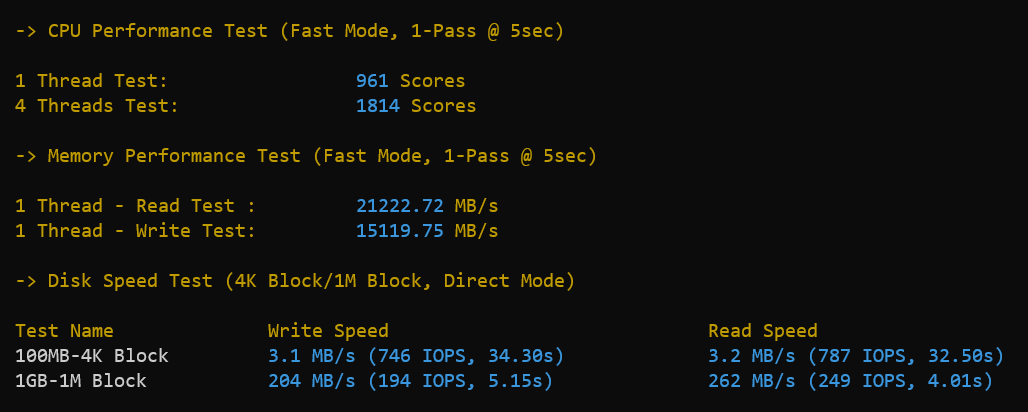1028x412 pixels.
Task: Select the 15119.75 MB/s write value
Action: click(427, 231)
